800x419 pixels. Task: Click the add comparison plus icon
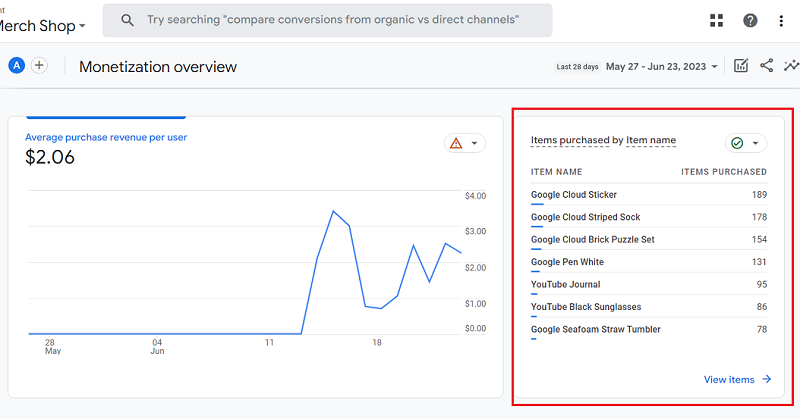(39, 65)
